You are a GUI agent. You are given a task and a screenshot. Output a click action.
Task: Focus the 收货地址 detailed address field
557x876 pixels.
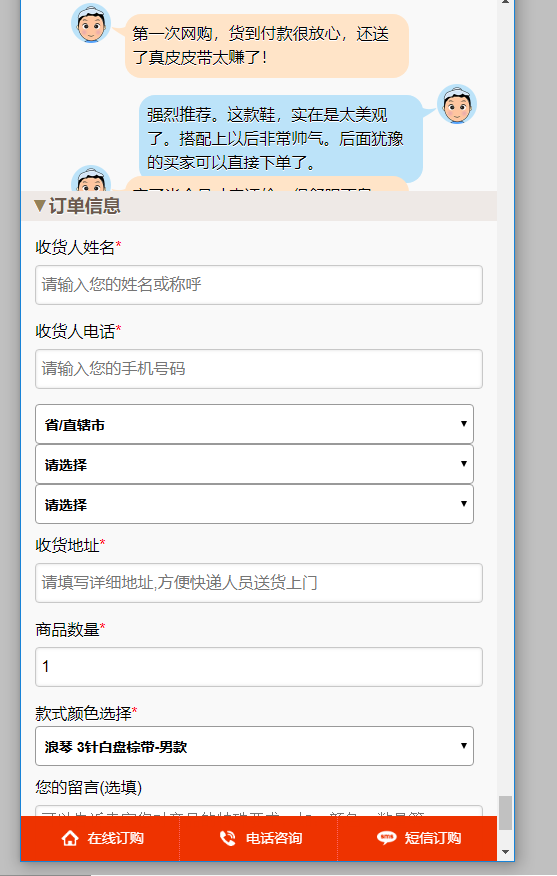pyautogui.click(x=259, y=583)
